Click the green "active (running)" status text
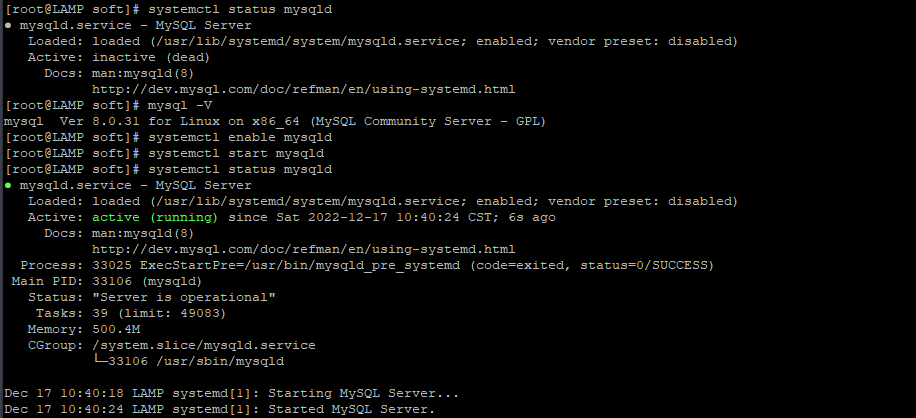The width and height of the screenshot is (916, 418). pos(155,217)
